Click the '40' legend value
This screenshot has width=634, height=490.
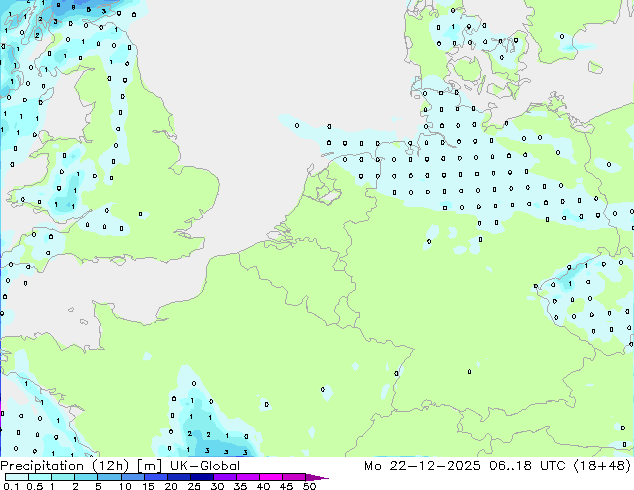pyautogui.click(x=263, y=486)
